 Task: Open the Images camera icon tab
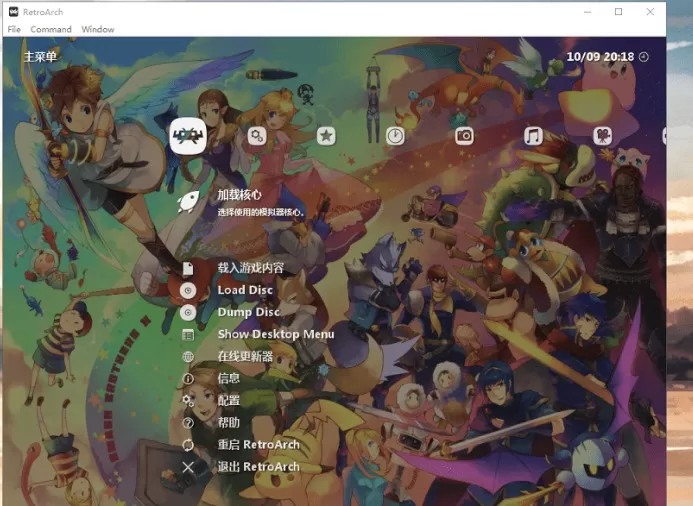(464, 136)
